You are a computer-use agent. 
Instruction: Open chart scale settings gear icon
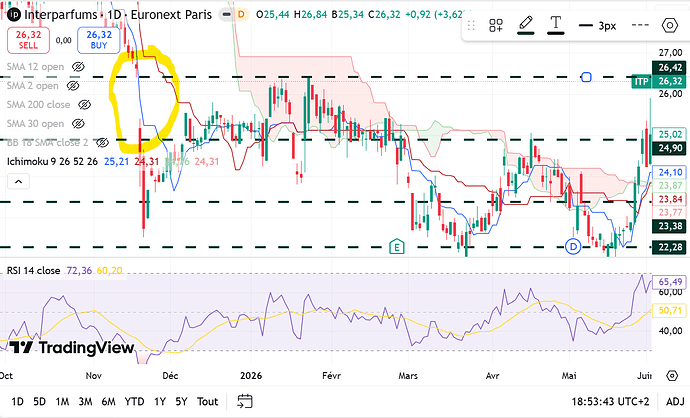(x=672, y=376)
